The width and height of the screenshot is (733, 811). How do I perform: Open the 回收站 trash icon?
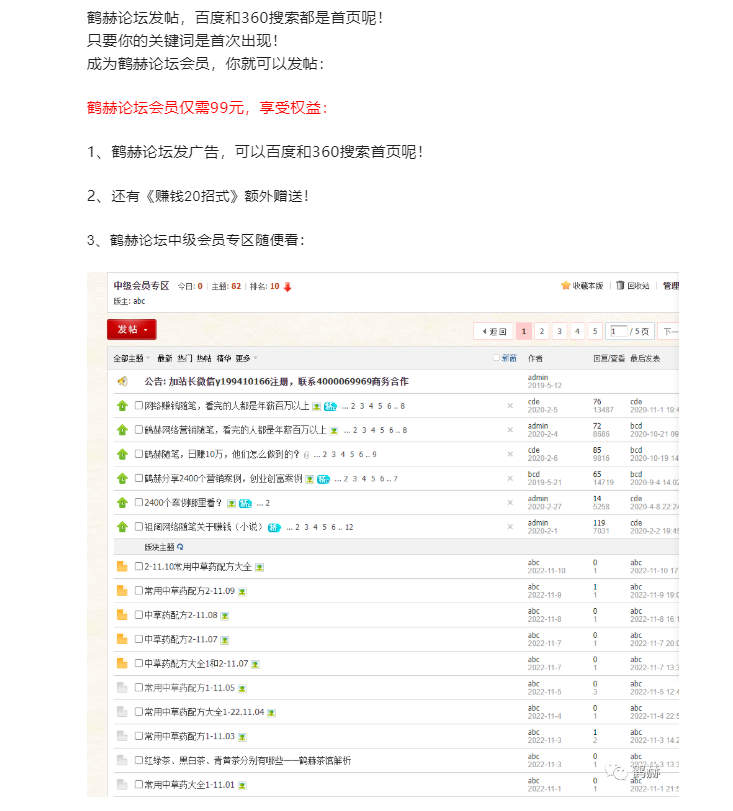620,286
